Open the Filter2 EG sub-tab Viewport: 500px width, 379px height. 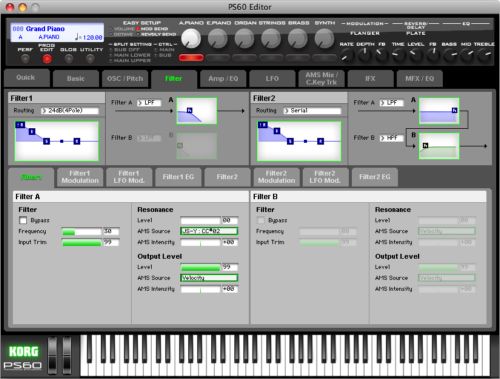(x=375, y=177)
